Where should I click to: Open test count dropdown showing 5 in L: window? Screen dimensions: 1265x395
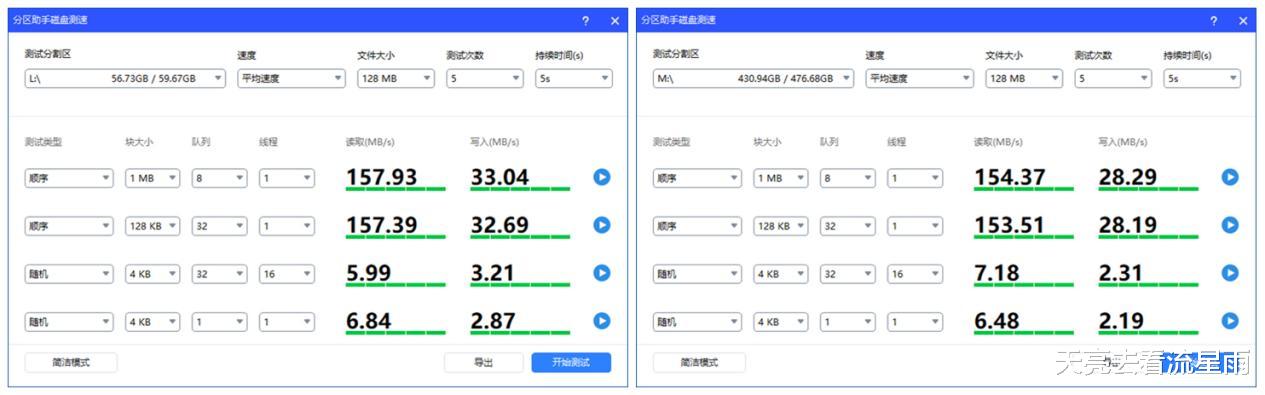click(x=485, y=78)
